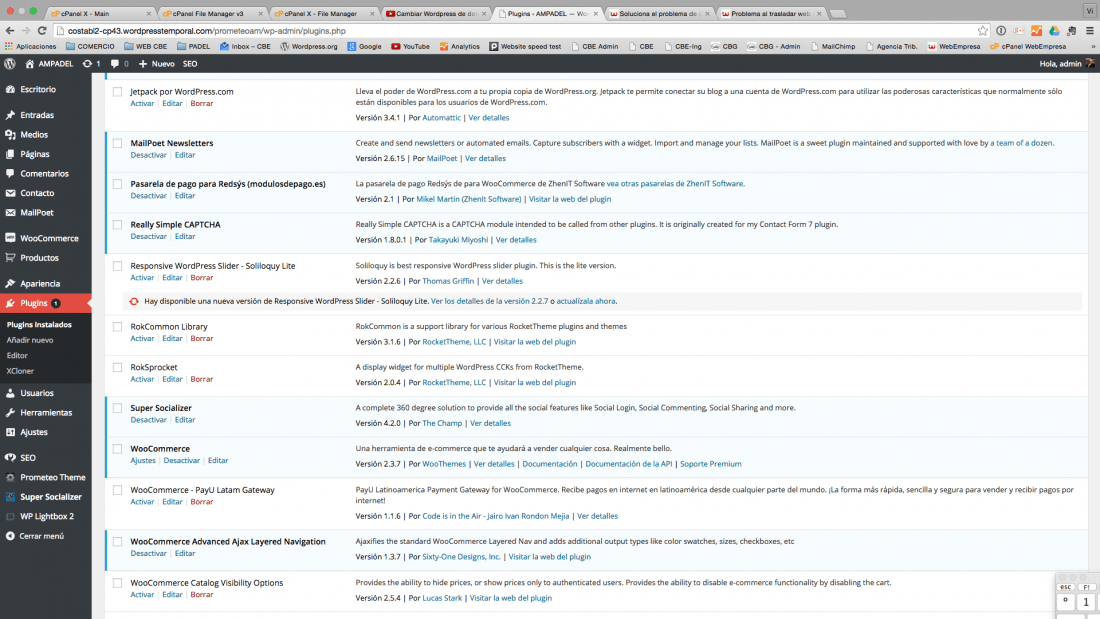
Task: Click the Nuevo plus icon
Action: click(142, 64)
